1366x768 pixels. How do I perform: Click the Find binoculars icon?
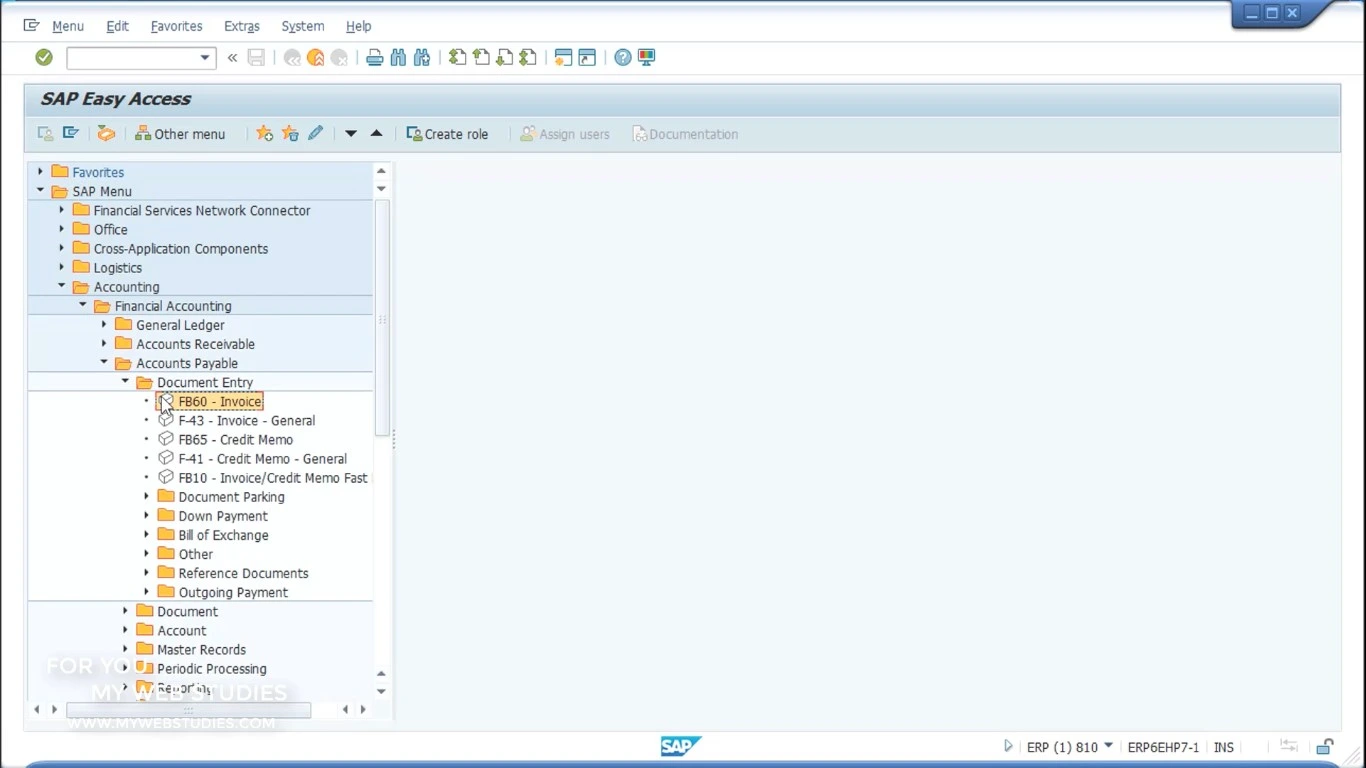(398, 58)
